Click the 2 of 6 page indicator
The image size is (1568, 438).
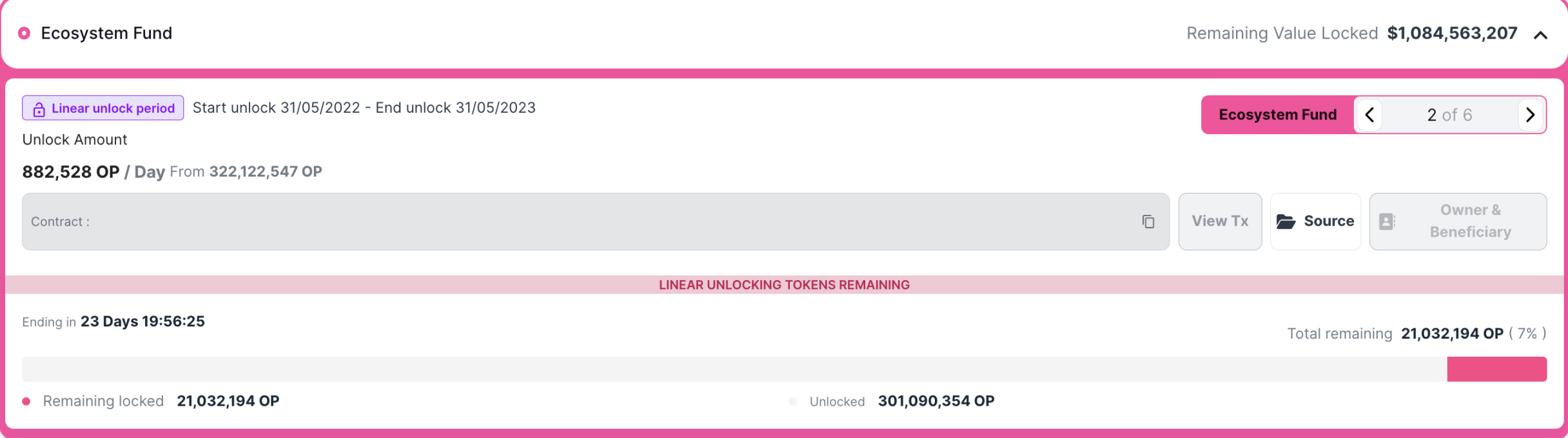[1449, 115]
